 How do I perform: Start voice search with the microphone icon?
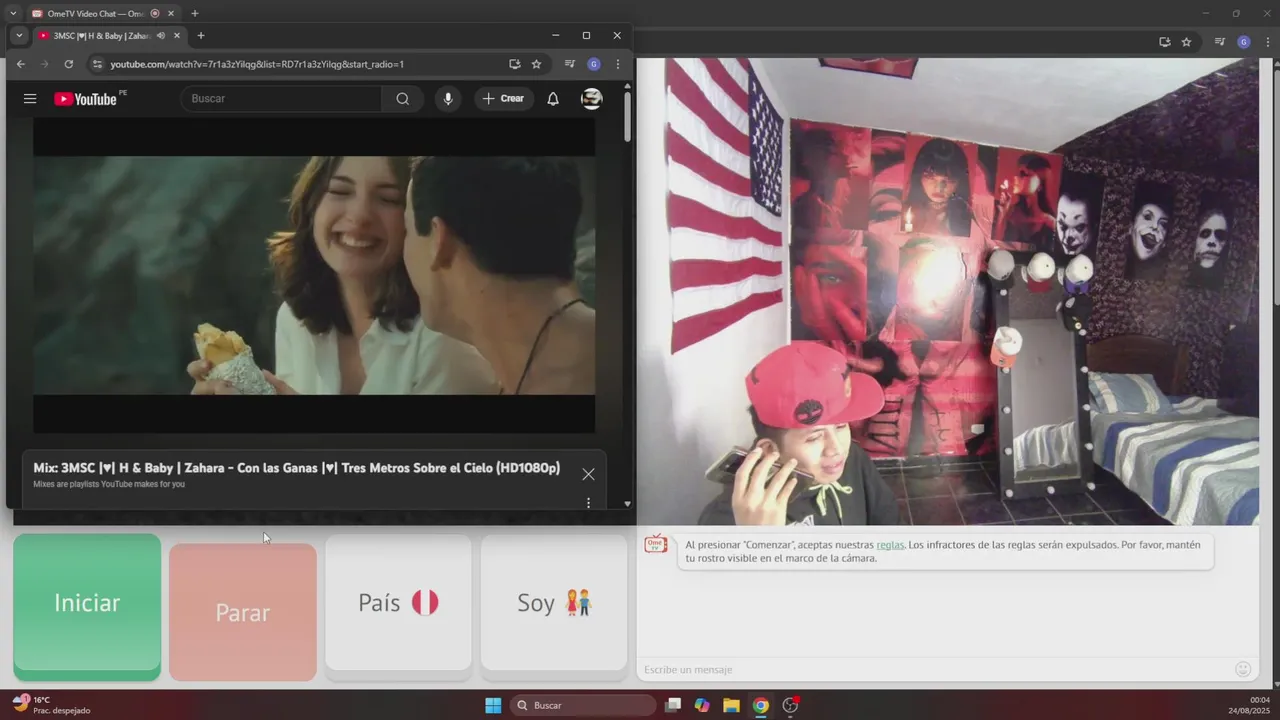[448, 99]
